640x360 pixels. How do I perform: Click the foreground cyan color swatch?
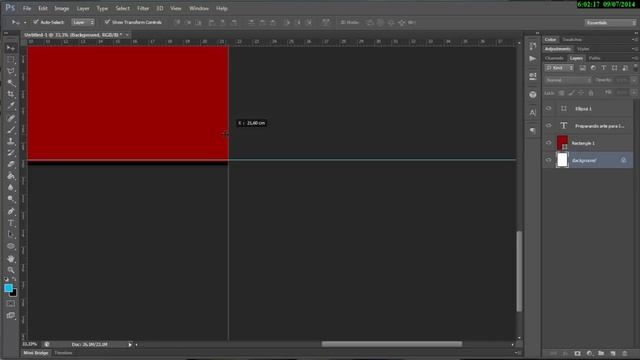[x=8, y=288]
